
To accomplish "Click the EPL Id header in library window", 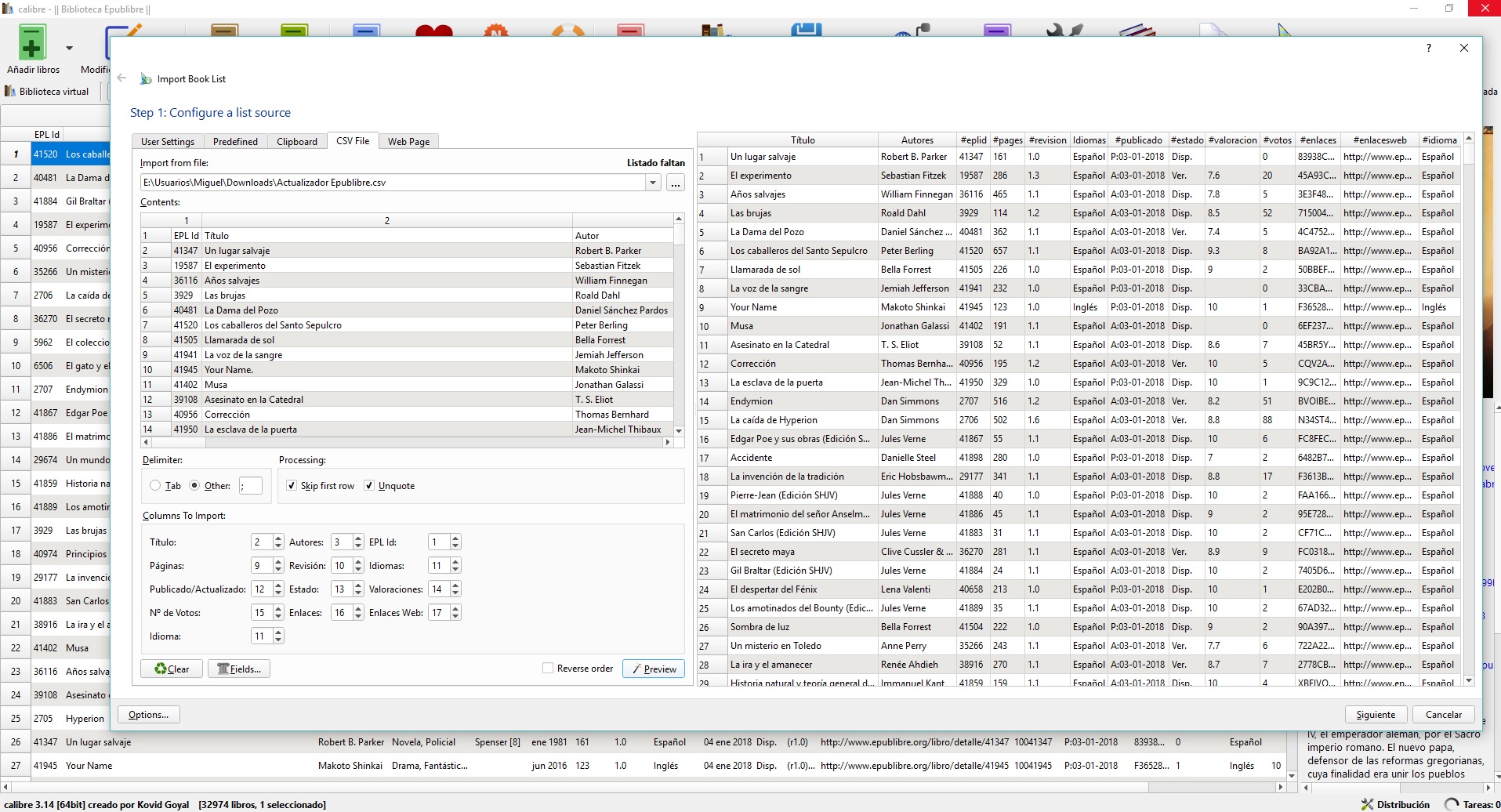I will point(47,135).
